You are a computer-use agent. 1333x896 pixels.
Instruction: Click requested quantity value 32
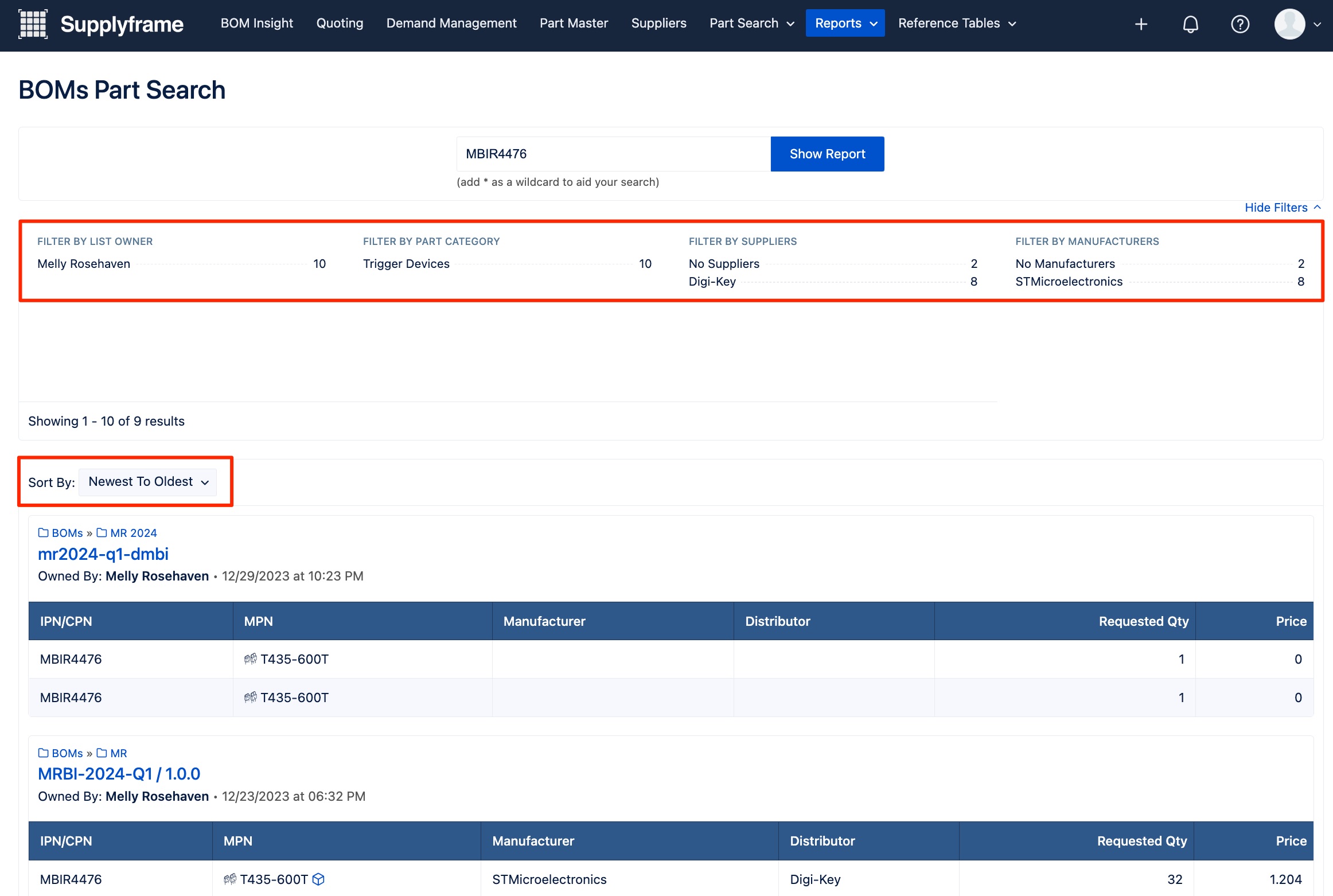[1175, 879]
